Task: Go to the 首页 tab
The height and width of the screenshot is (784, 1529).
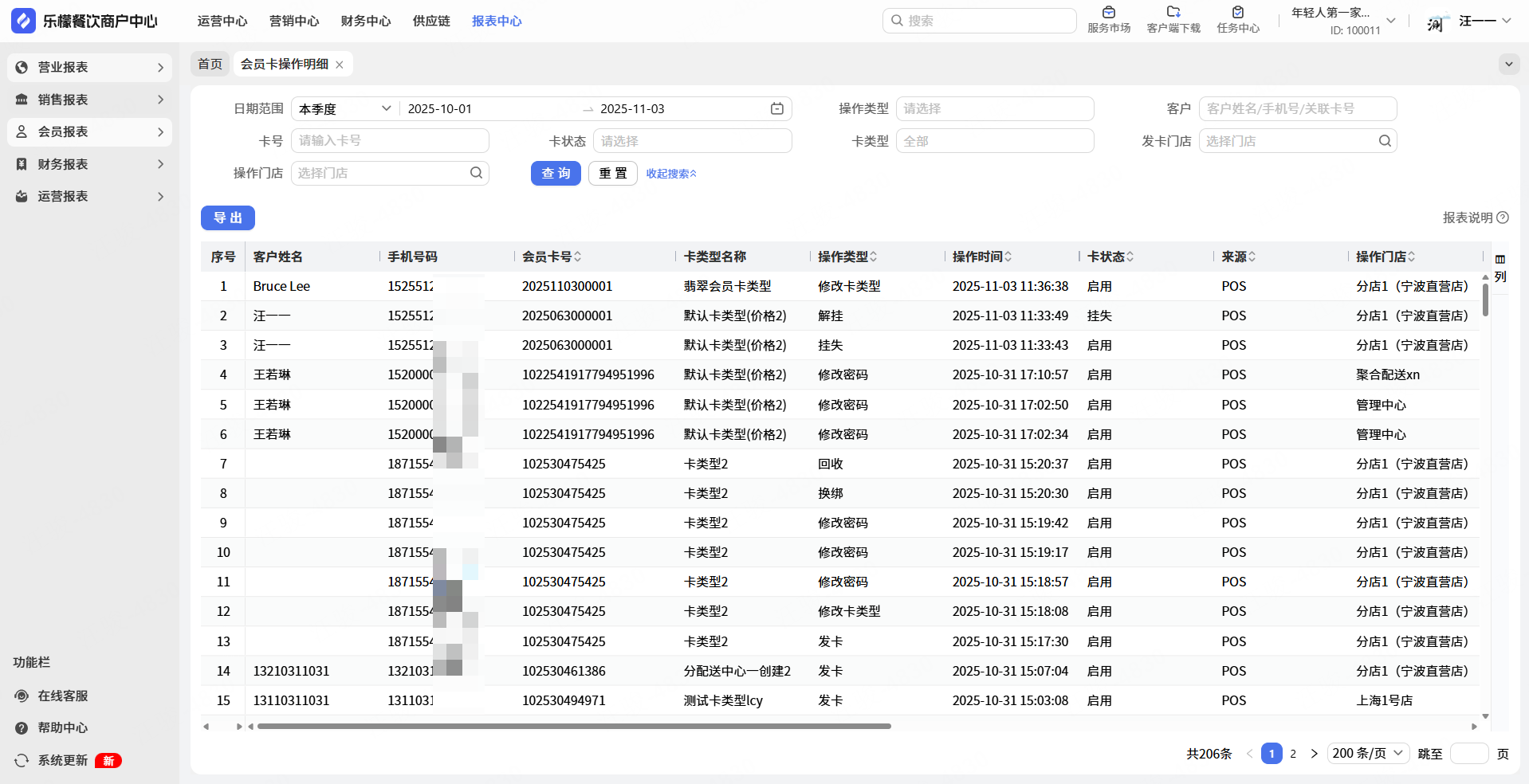Action: (x=210, y=65)
